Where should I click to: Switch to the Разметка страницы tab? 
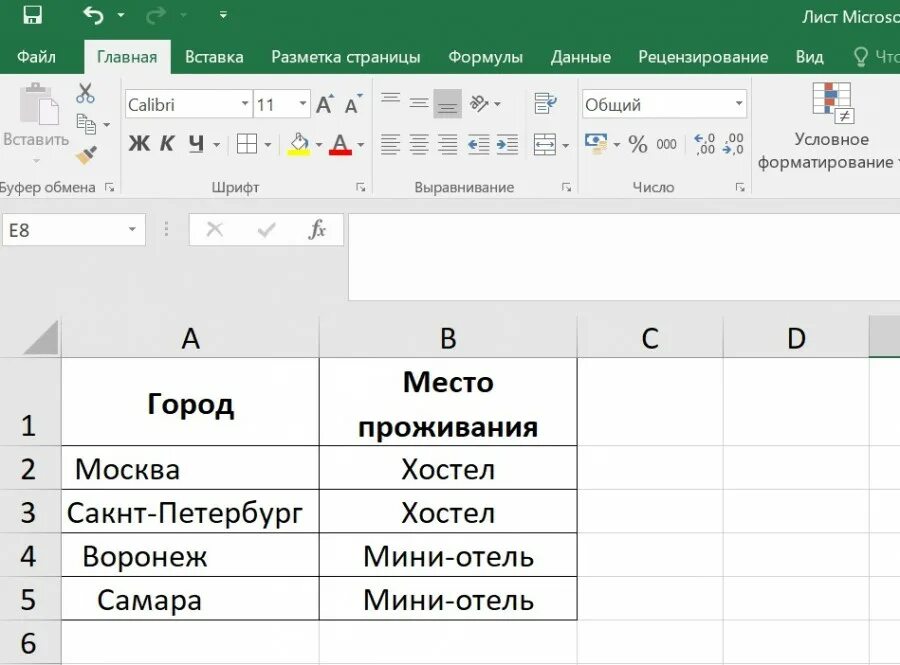[x=346, y=57]
